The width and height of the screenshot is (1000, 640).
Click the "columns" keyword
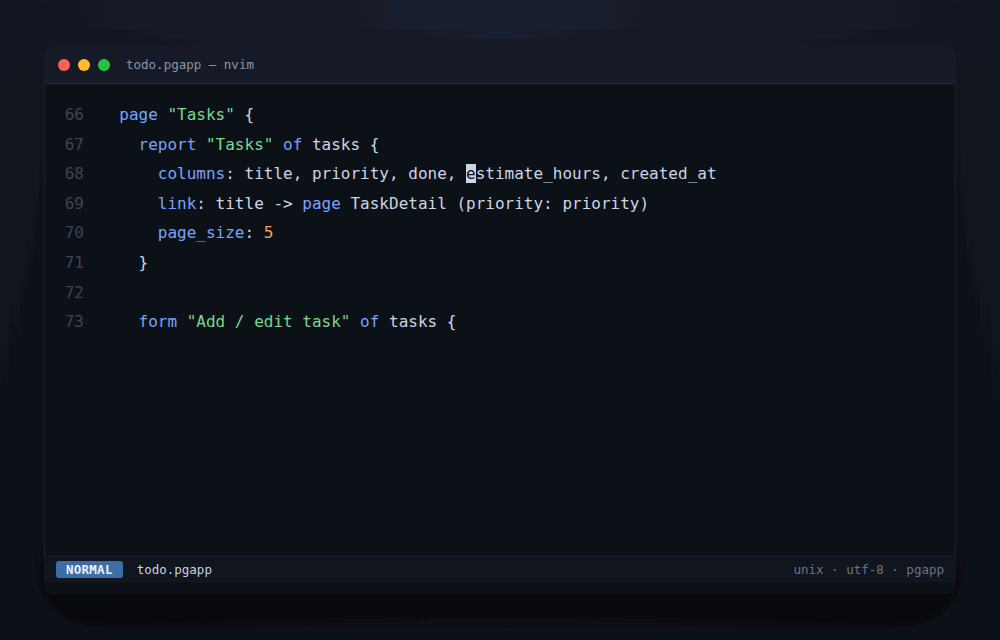tap(191, 173)
